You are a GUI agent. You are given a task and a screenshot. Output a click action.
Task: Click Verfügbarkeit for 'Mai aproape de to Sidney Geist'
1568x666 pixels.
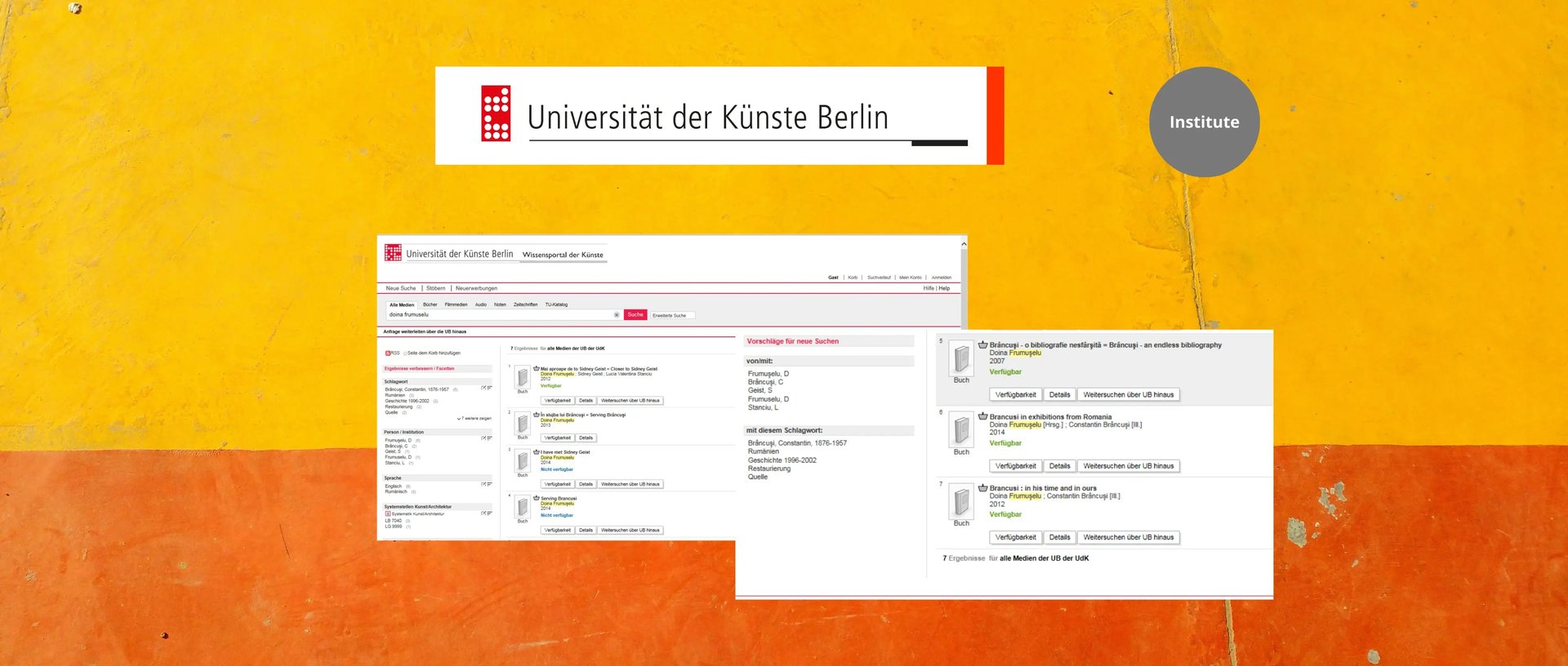point(558,401)
